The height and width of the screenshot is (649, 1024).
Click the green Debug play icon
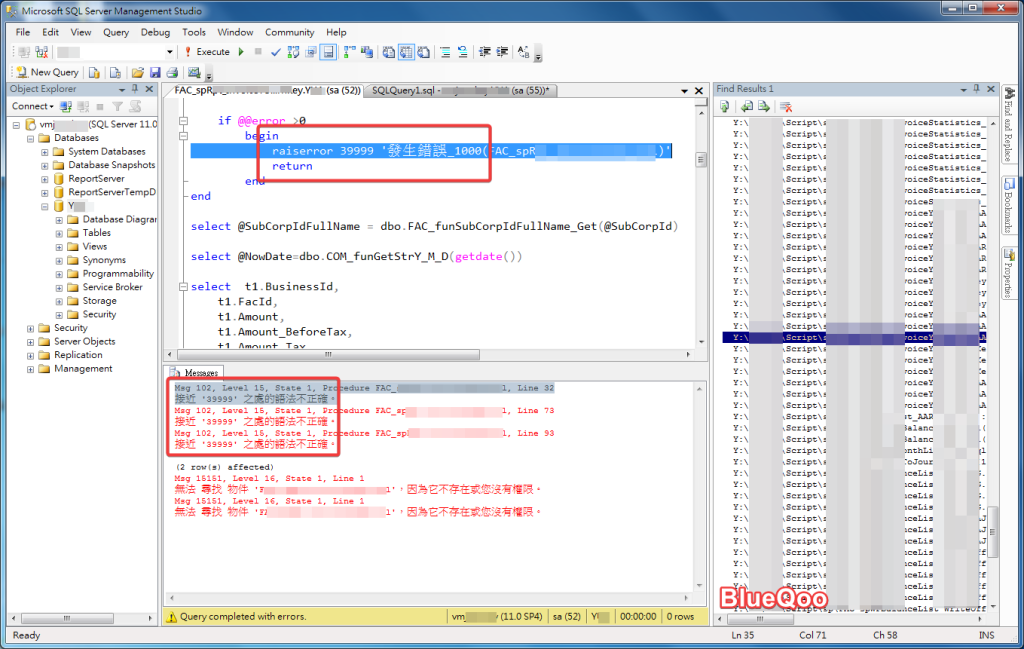click(240, 52)
